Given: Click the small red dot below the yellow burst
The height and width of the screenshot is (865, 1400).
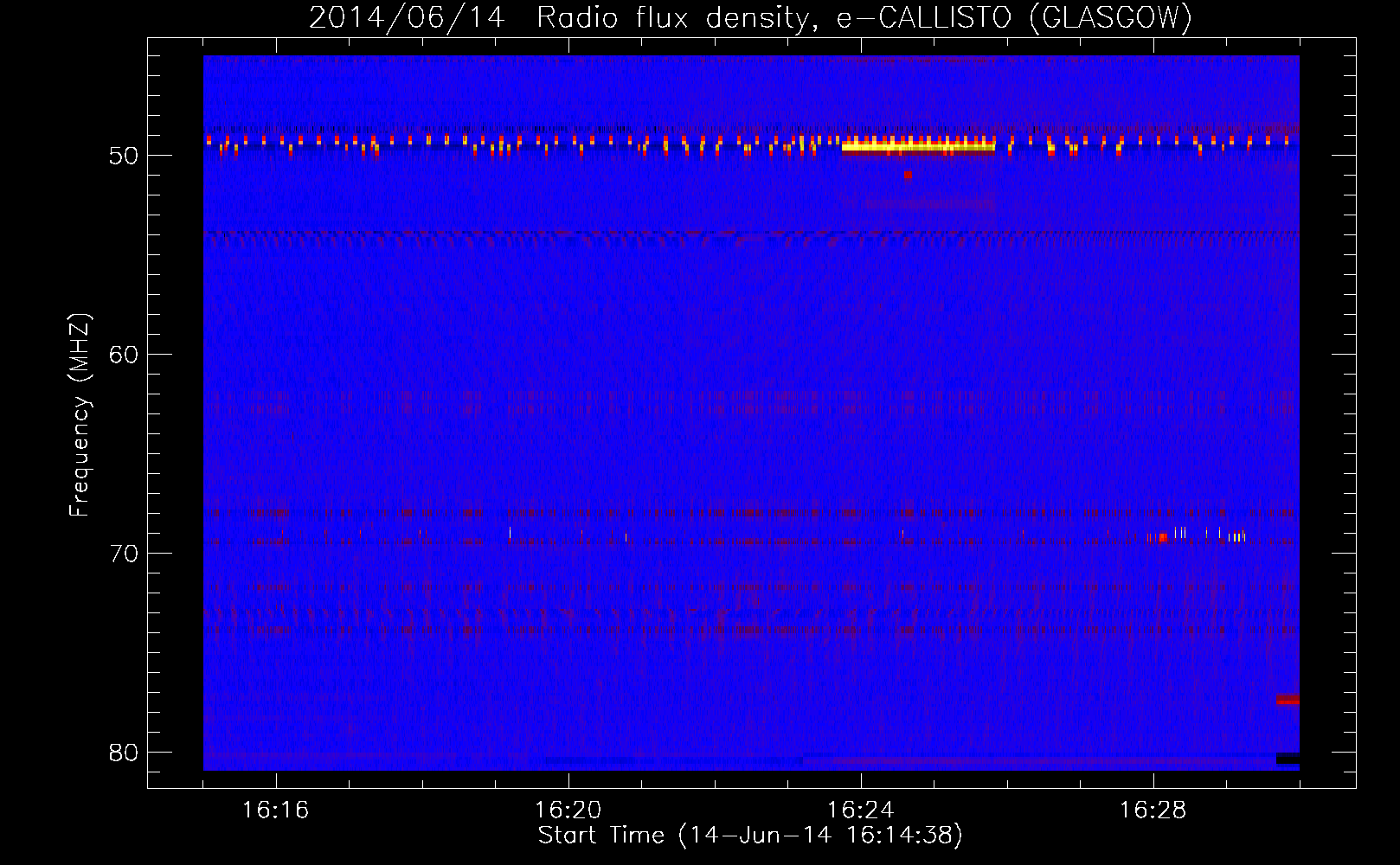Looking at the screenshot, I should coord(908,175).
